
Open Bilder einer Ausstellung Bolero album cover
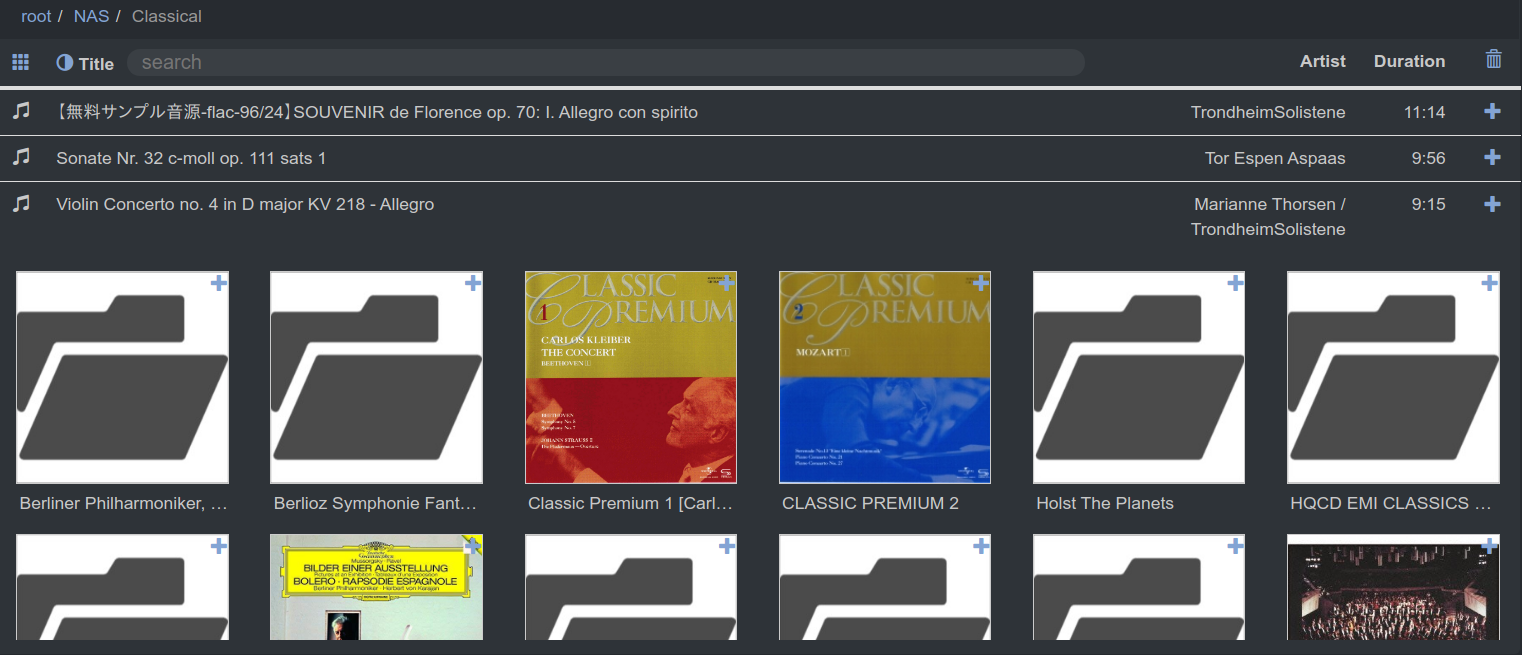pos(376,587)
